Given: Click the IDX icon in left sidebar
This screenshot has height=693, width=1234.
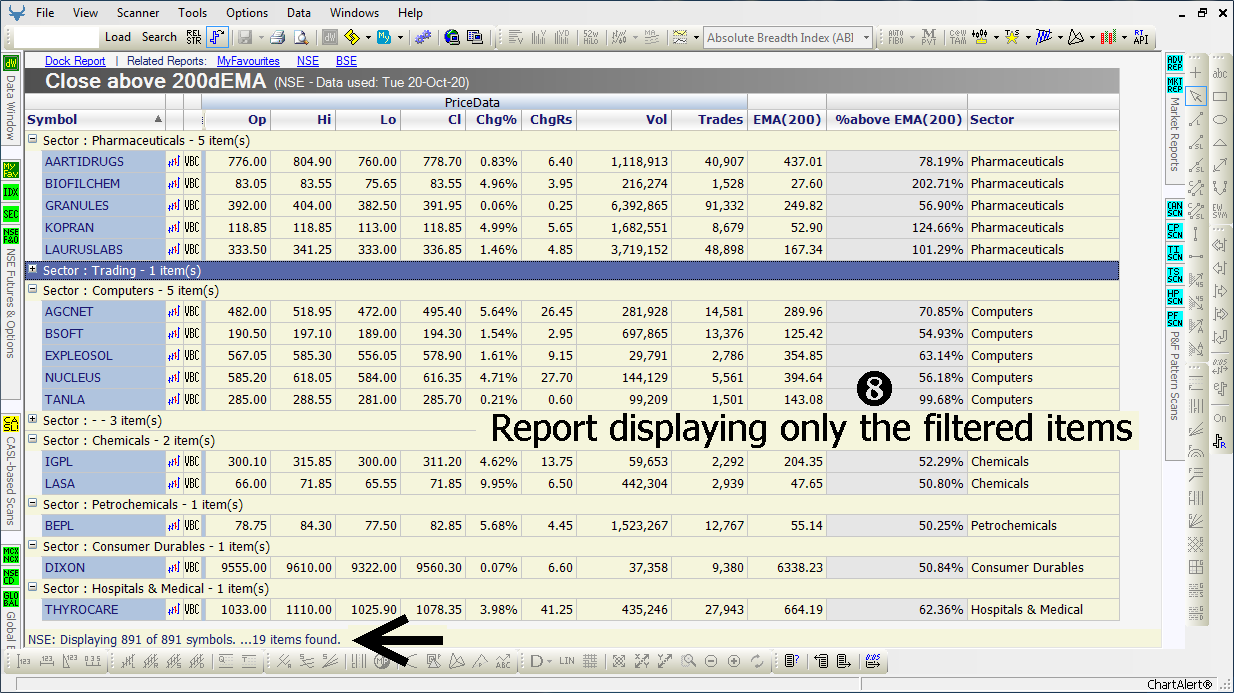Looking at the screenshot, I should (11, 192).
